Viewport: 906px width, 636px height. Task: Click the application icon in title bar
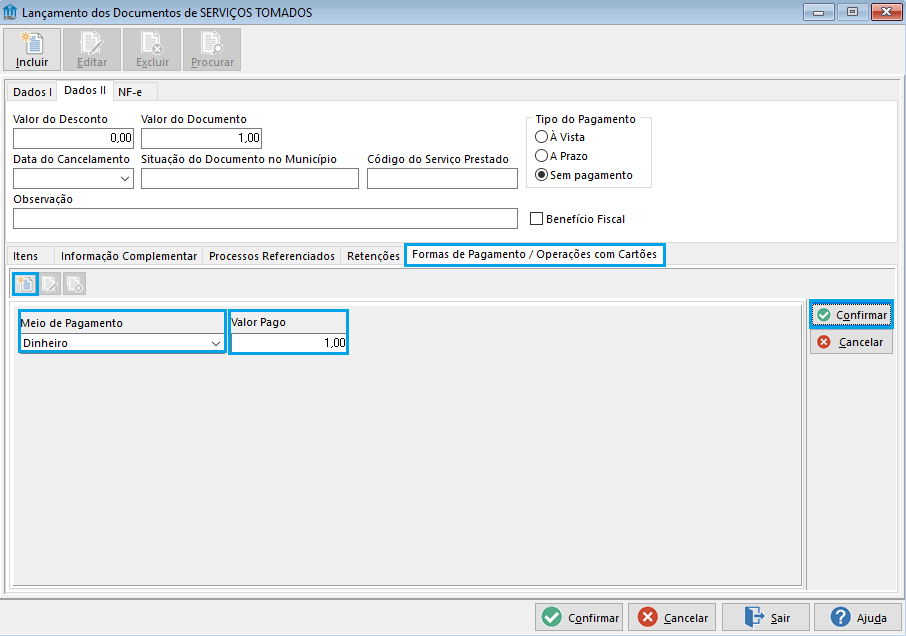(10, 12)
